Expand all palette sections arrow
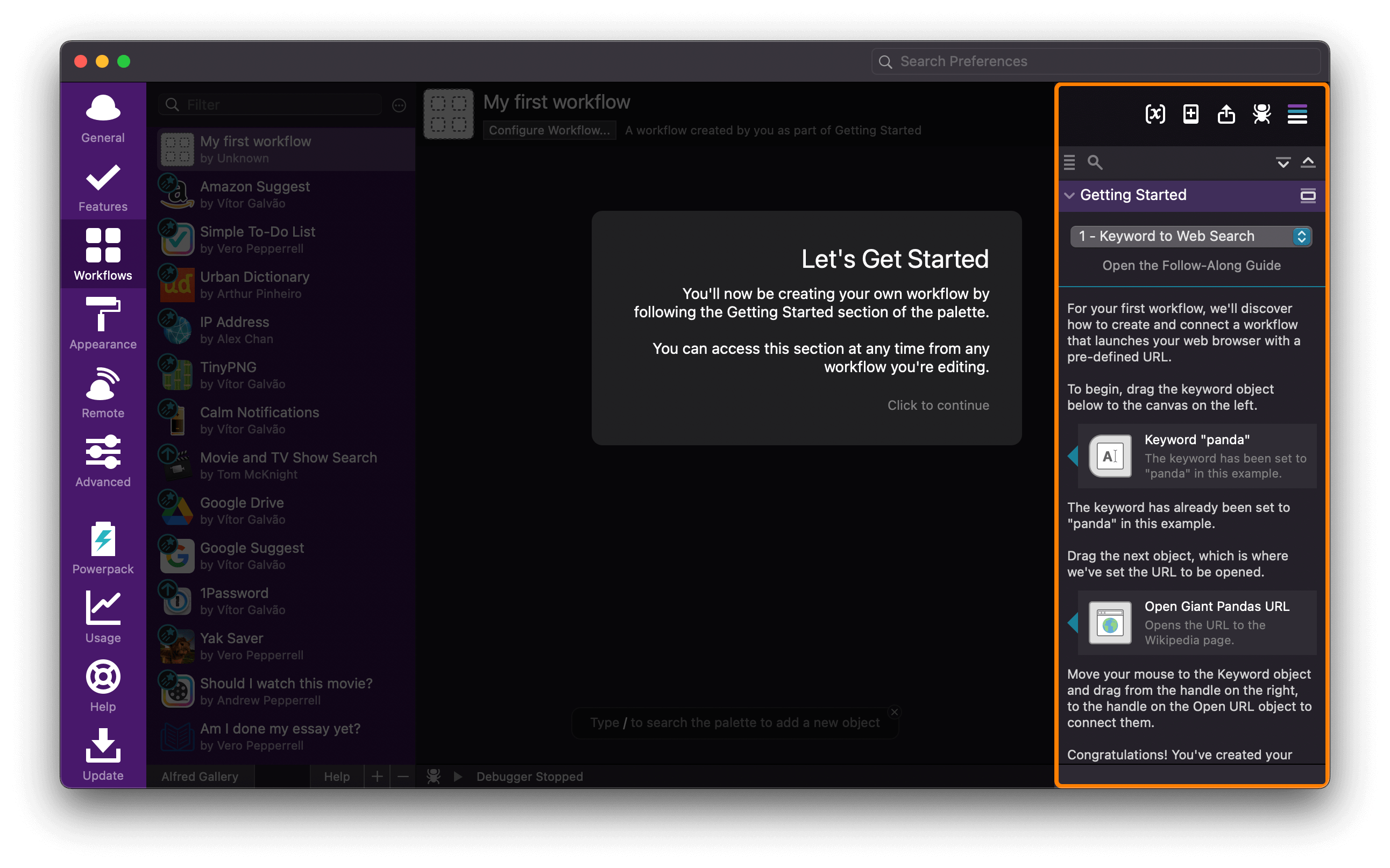 1282,162
